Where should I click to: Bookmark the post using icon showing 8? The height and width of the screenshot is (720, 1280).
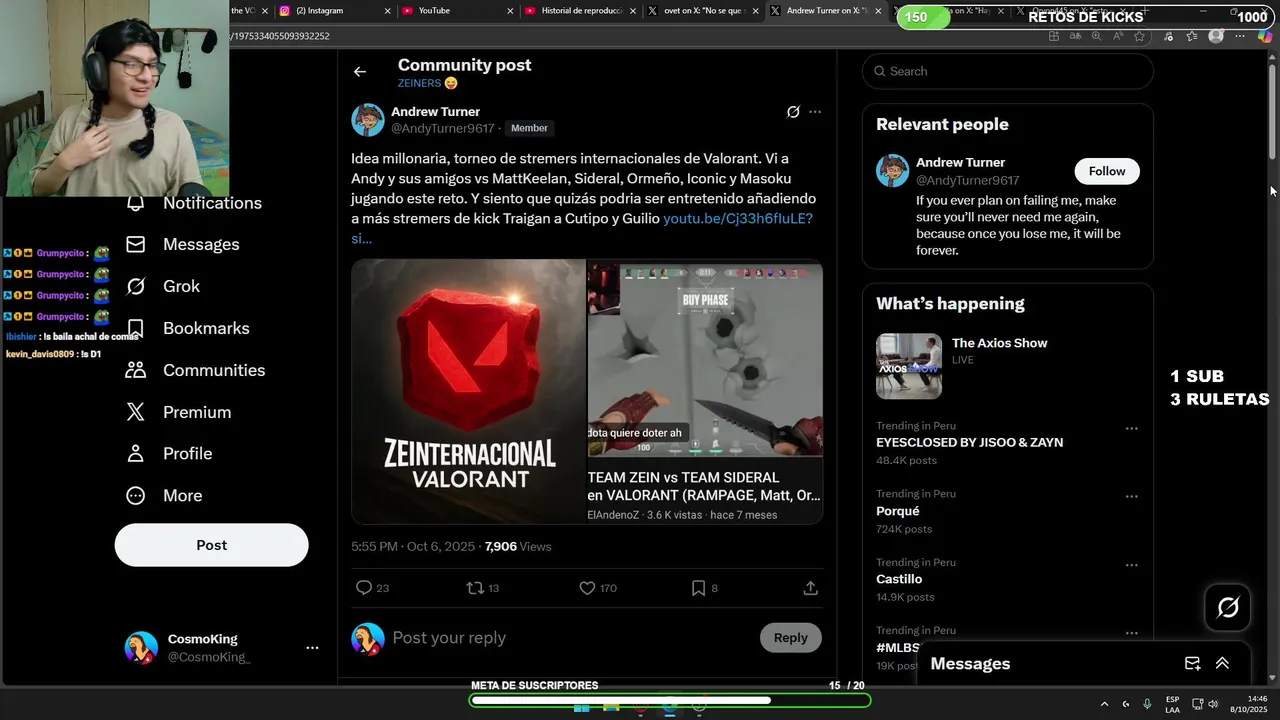coord(699,588)
